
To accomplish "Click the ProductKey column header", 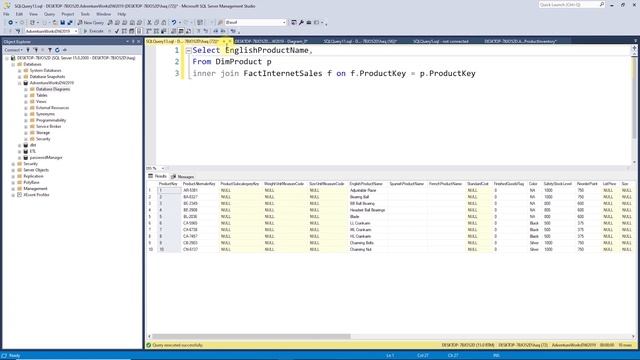I will [168, 184].
